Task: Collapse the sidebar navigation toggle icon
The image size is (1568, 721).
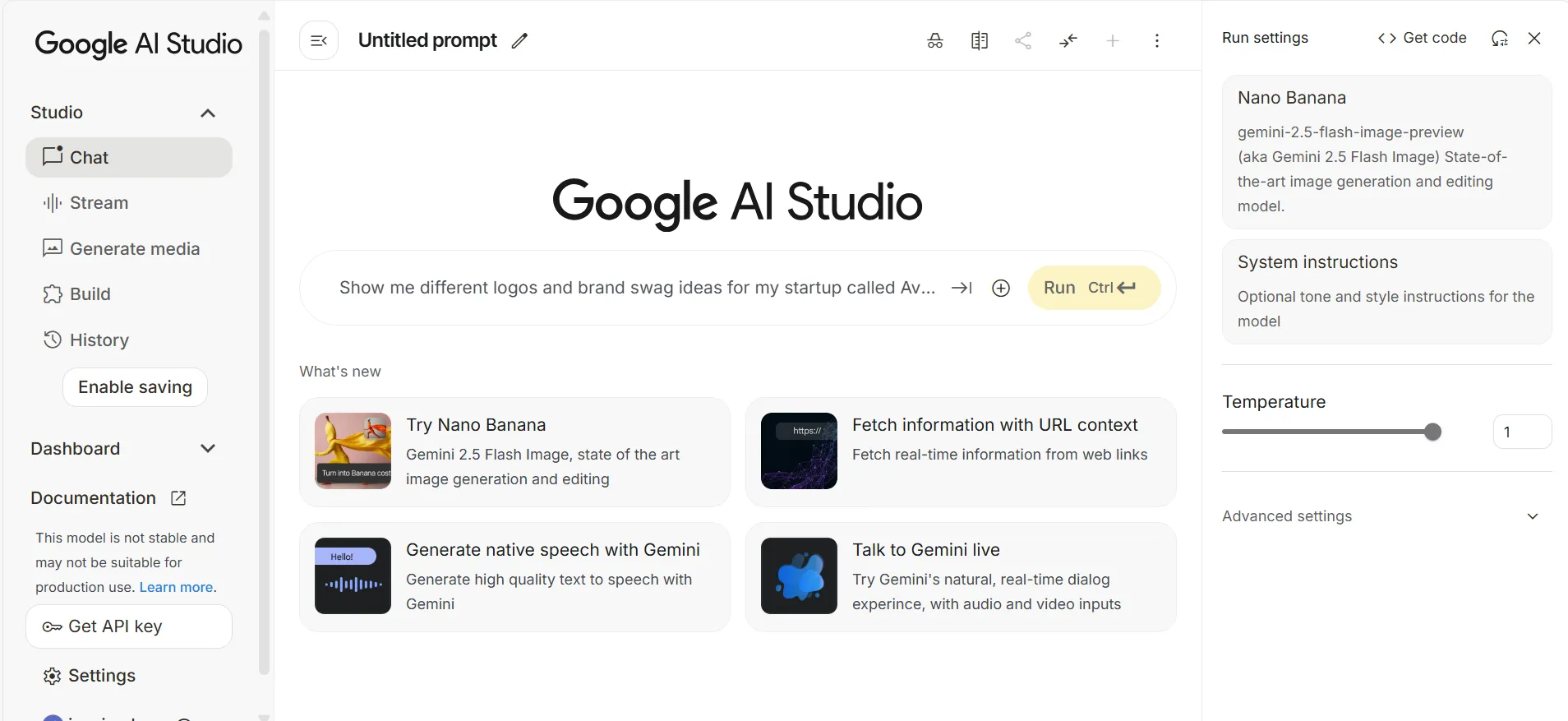Action: (319, 40)
